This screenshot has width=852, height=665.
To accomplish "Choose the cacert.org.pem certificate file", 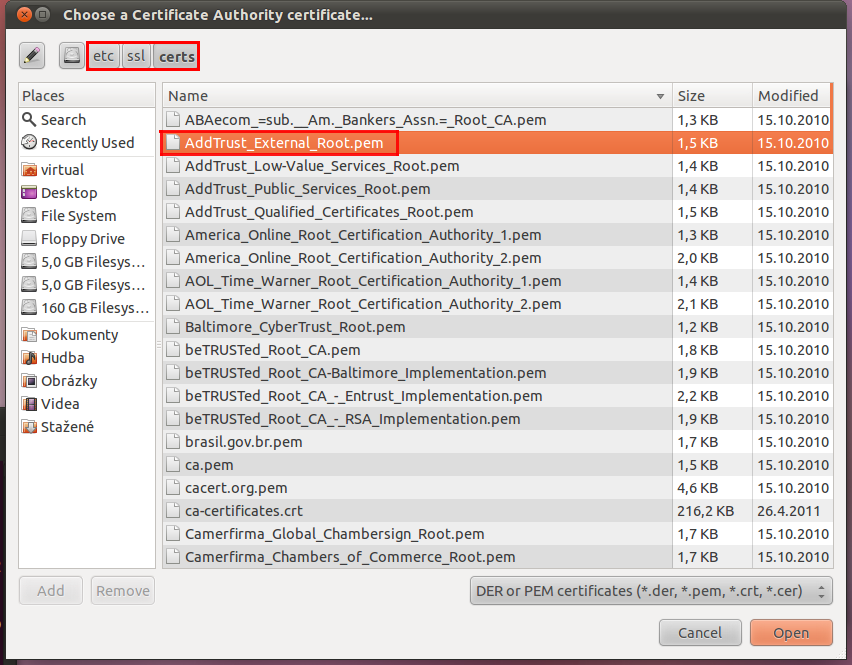I will coord(236,488).
